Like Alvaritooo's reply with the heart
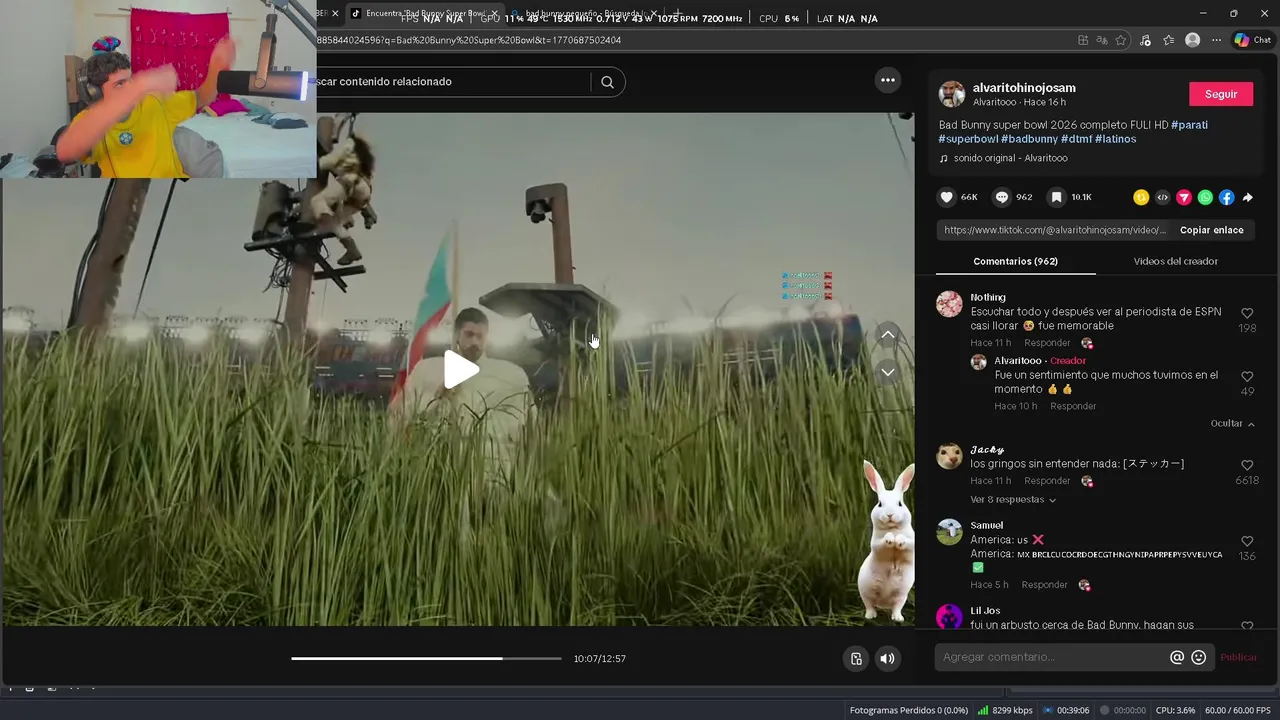1280x720 pixels. [1247, 377]
